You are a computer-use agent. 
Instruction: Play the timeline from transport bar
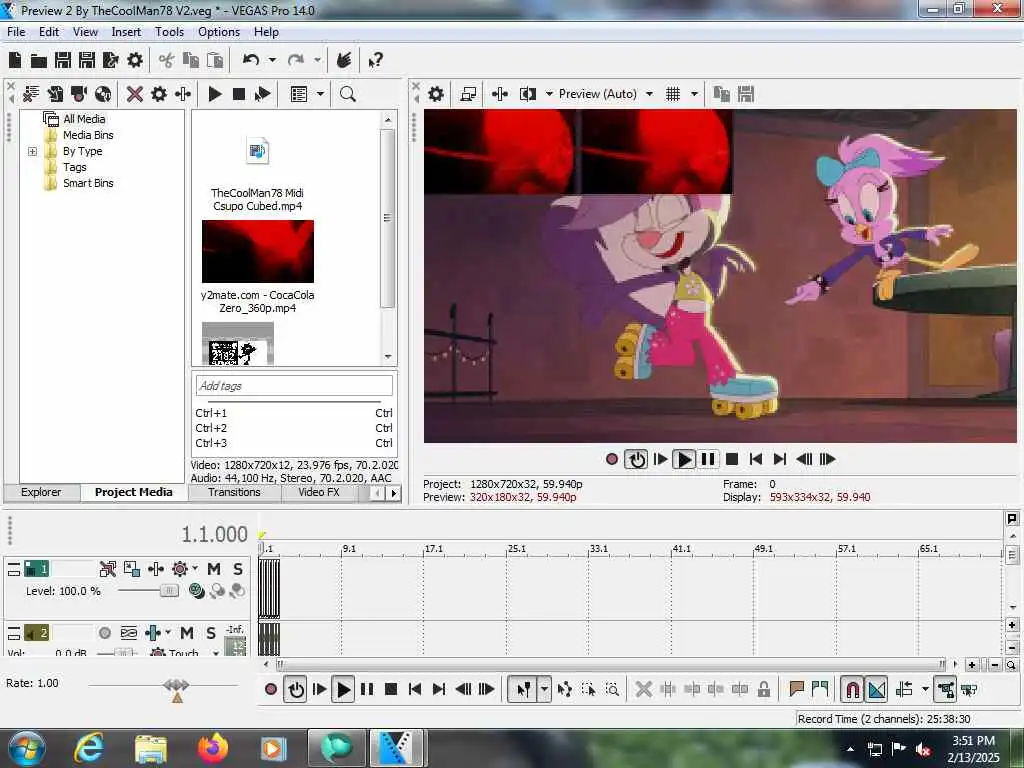343,689
